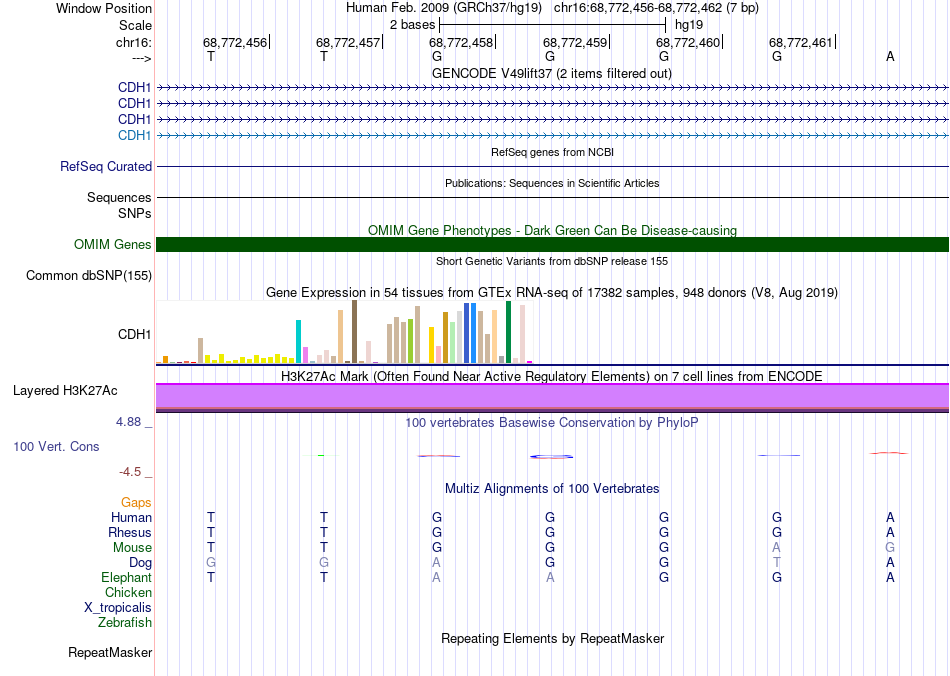Click the 100 Vert. Cons track label
The width and height of the screenshot is (950, 676).
tap(56, 446)
